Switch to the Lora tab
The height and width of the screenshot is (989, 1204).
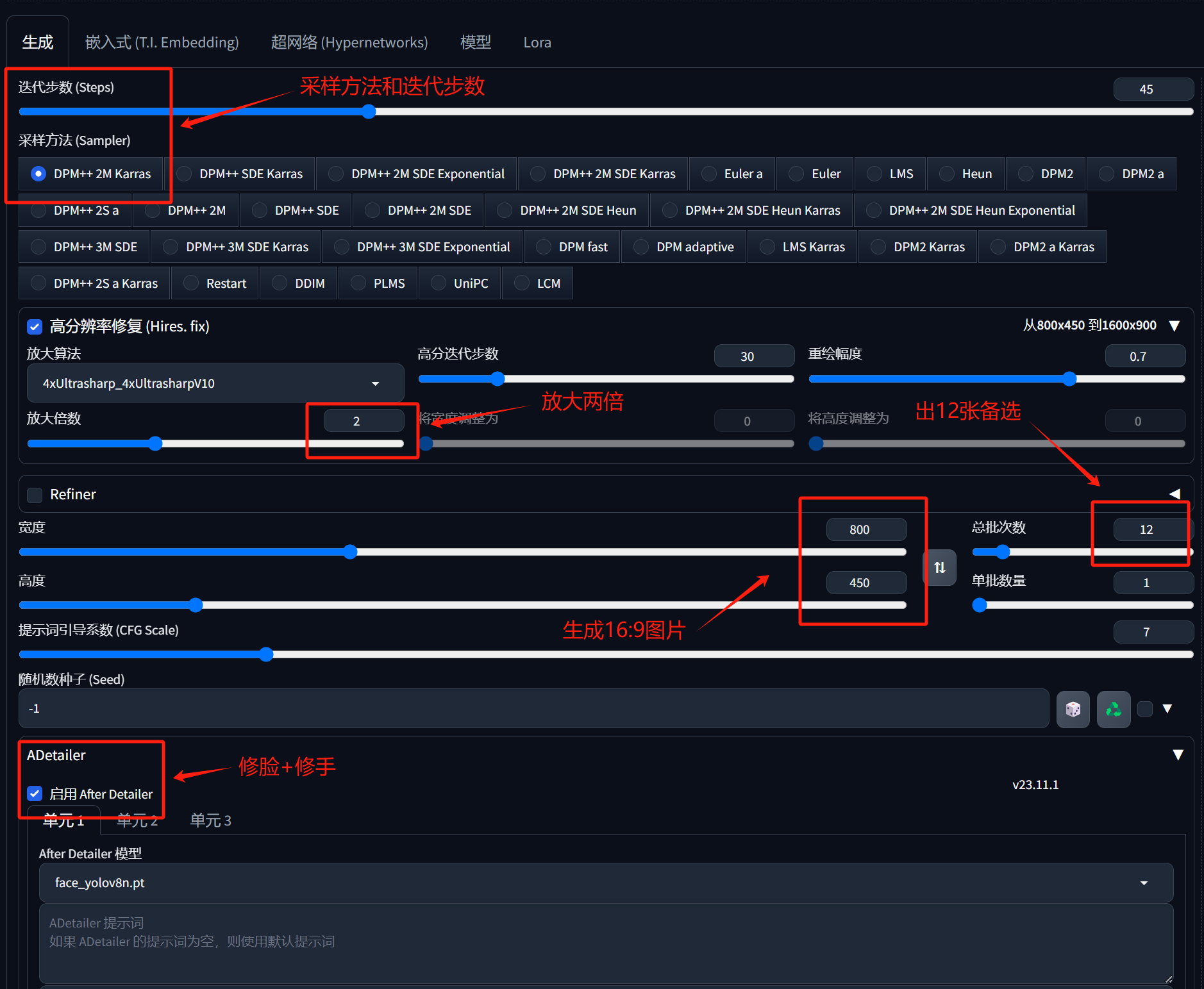[537, 42]
